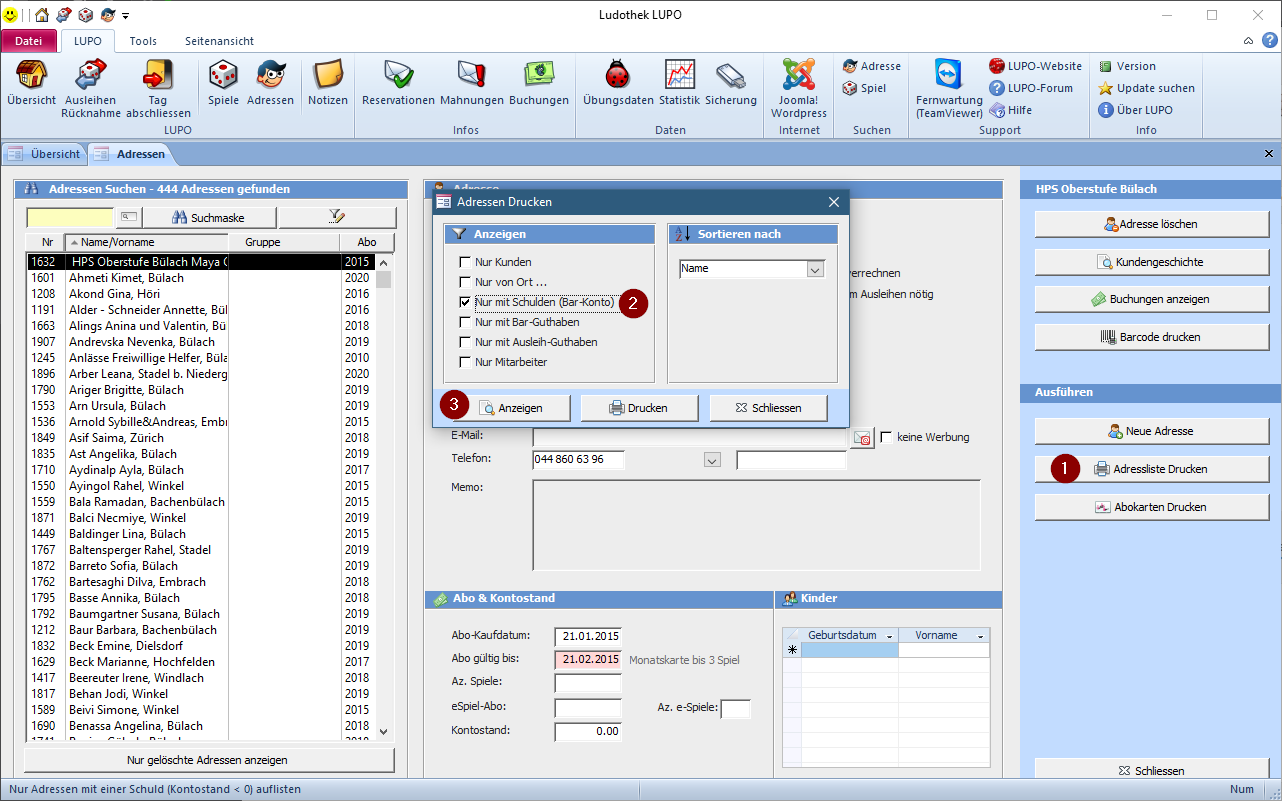Open the LUPO-Website link
This screenshot has width=1282, height=801.
pyautogui.click(x=1036, y=66)
